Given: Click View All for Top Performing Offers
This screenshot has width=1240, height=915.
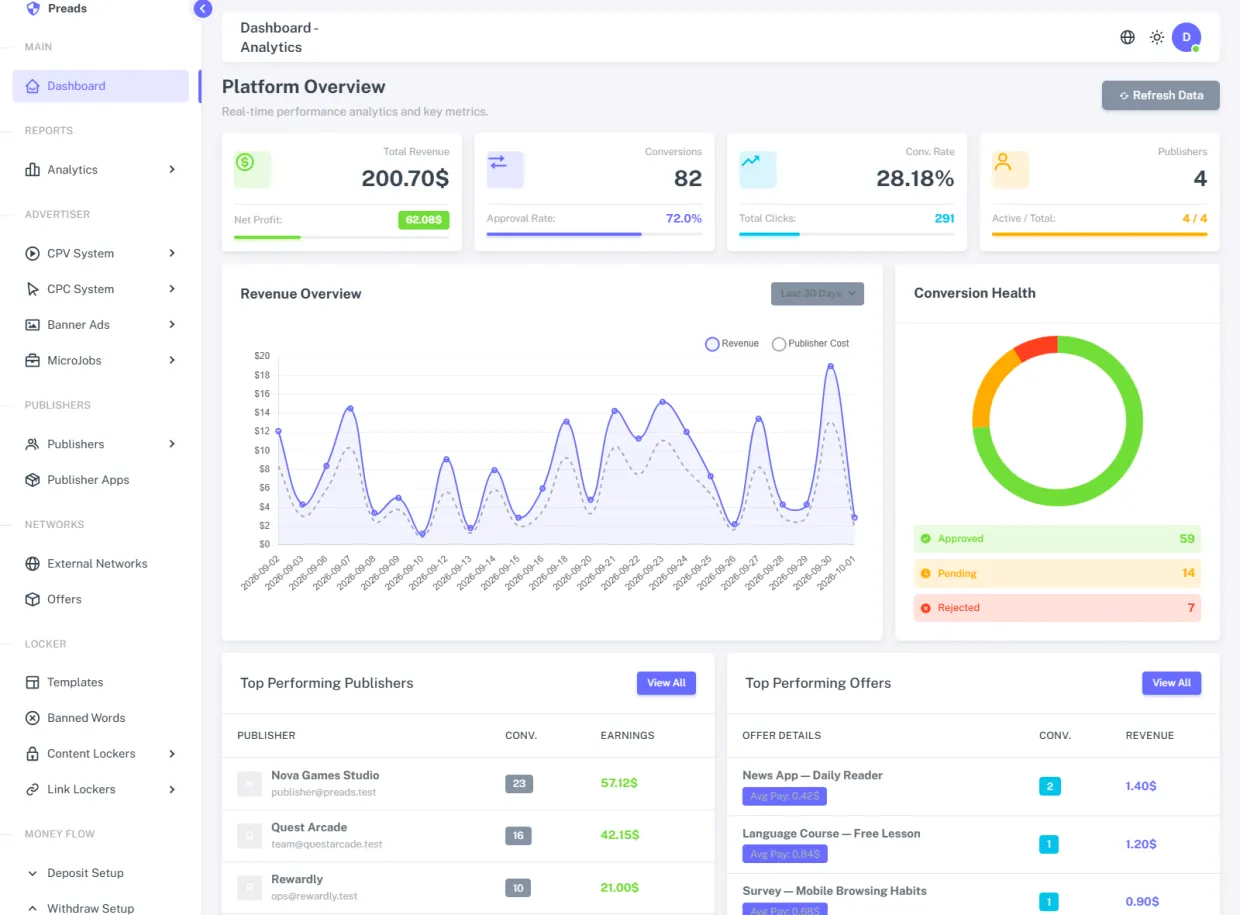Looking at the screenshot, I should click(x=1171, y=683).
